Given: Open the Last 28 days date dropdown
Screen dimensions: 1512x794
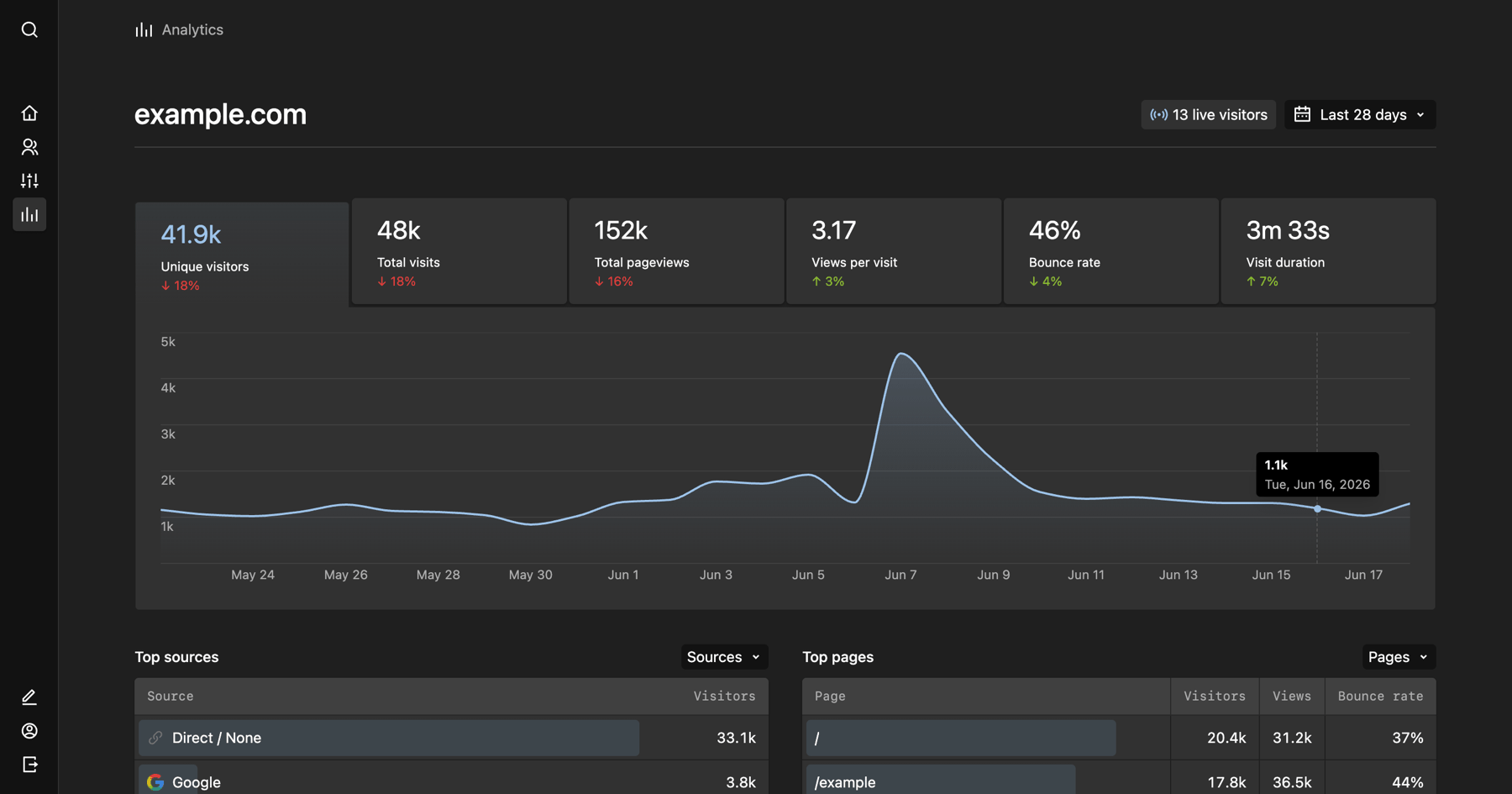Looking at the screenshot, I should [x=1360, y=115].
